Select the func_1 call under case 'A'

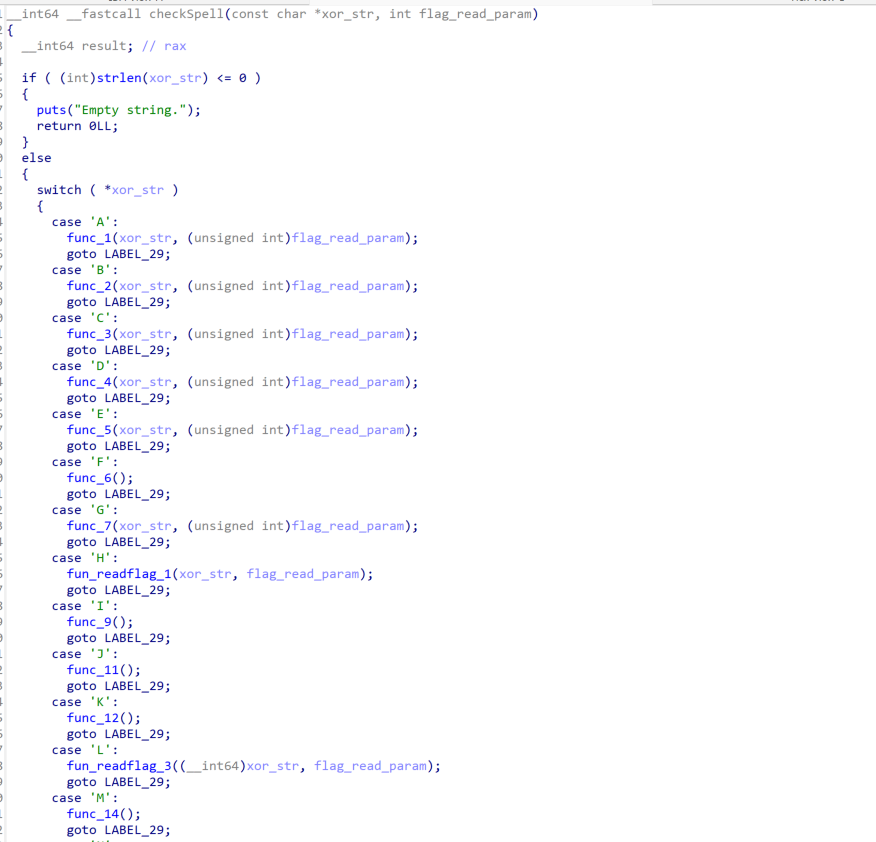(90, 238)
